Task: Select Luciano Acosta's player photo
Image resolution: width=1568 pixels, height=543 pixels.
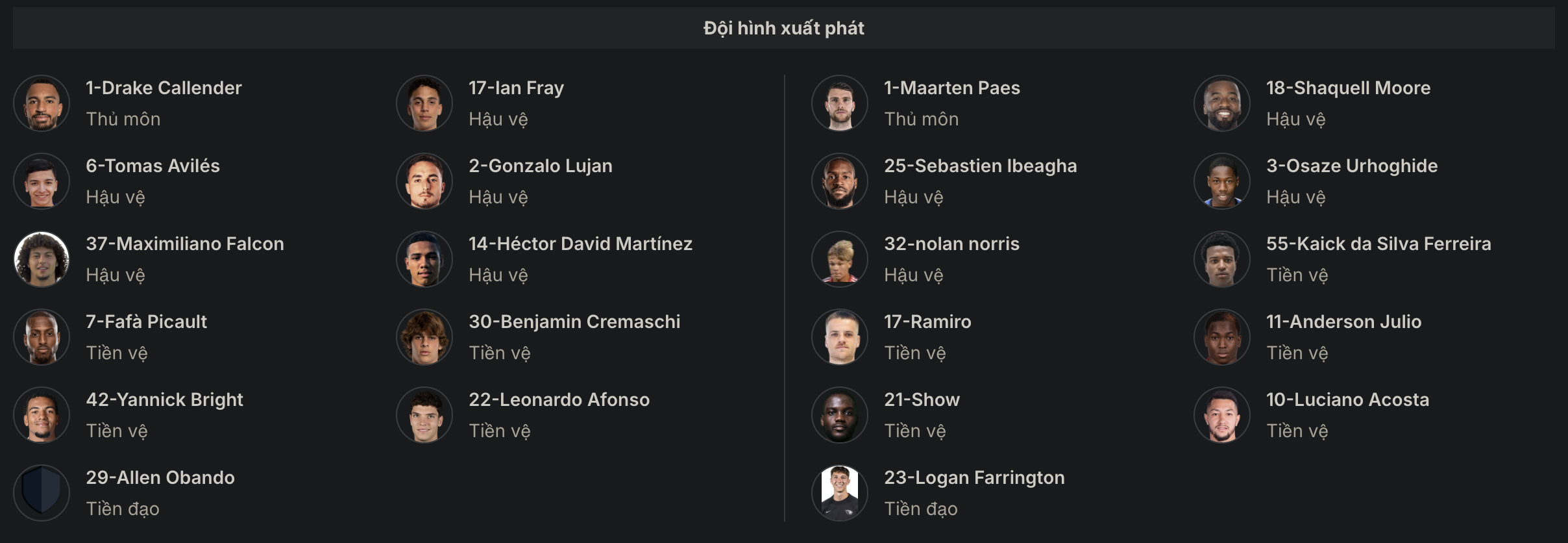Action: point(1222,415)
